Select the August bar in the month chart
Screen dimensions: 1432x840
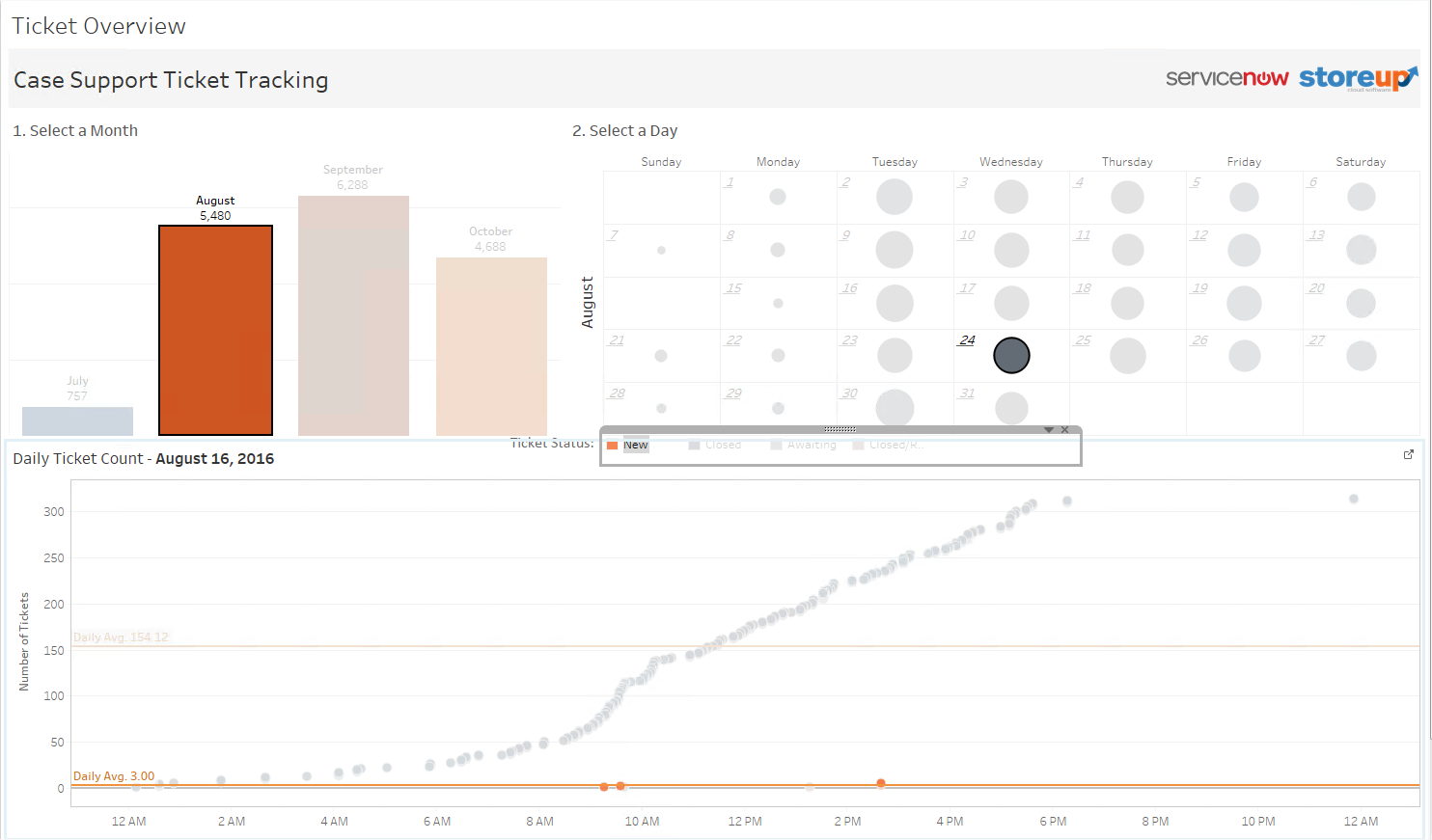(215, 328)
